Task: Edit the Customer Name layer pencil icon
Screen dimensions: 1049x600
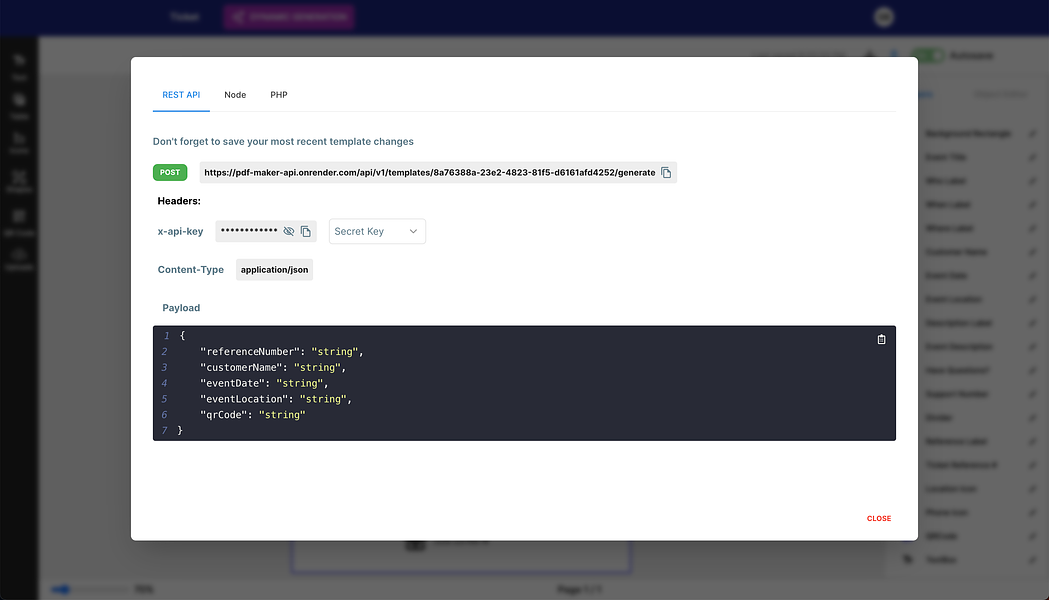Action: pos(1032,252)
